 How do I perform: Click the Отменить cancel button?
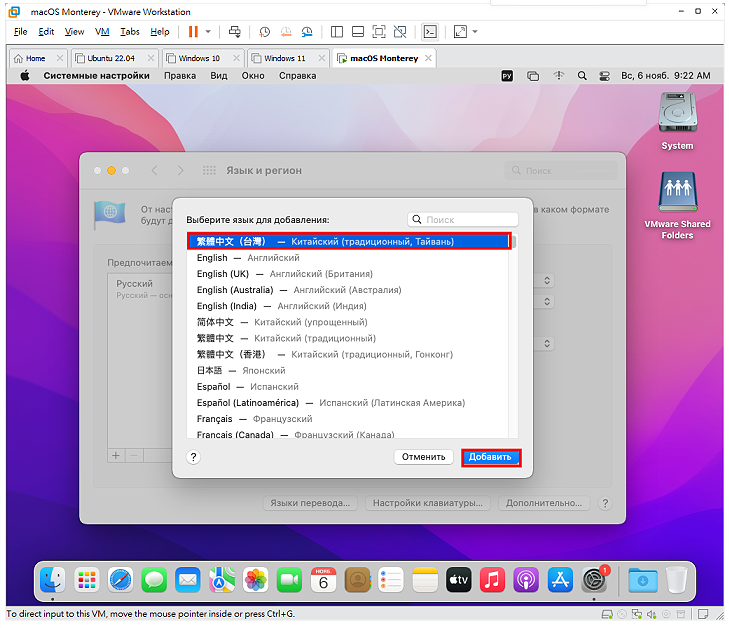click(x=424, y=457)
